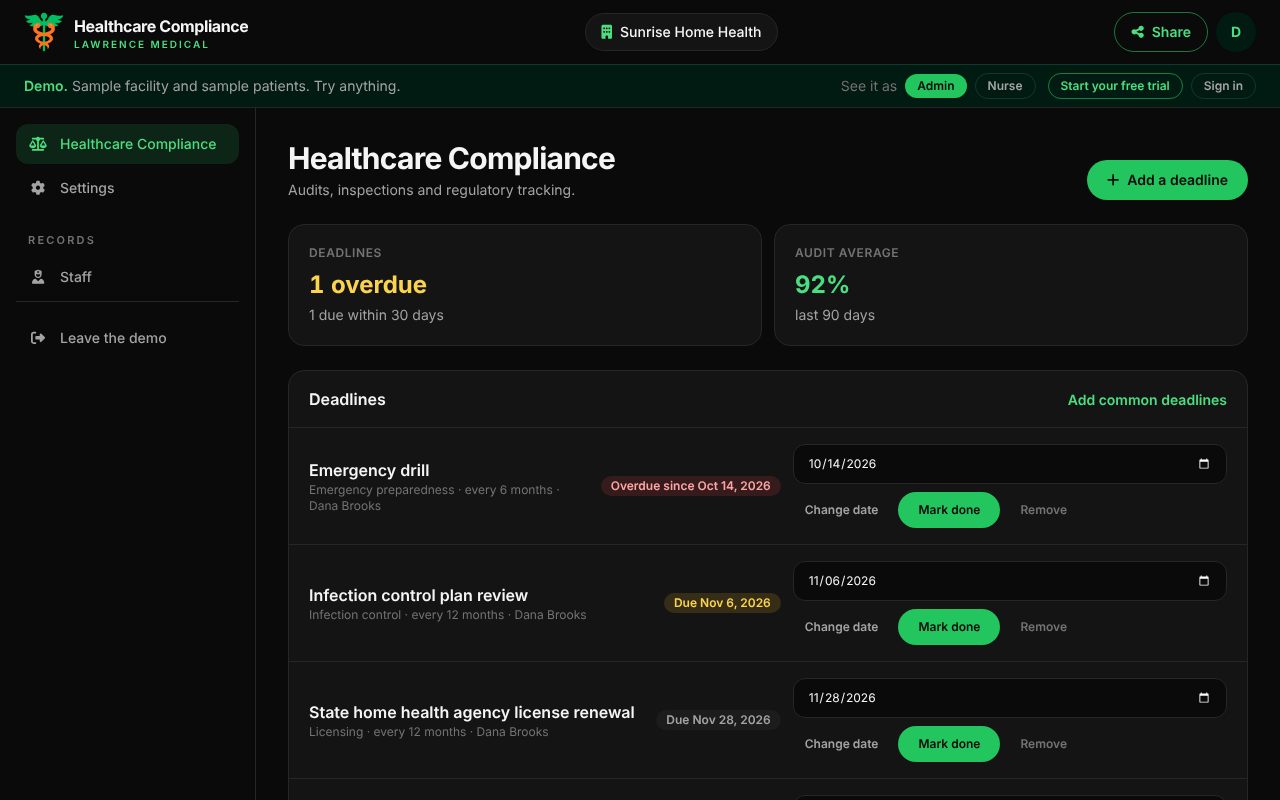Open Settings in the sidebar
This screenshot has width=1280, height=800.
(127, 188)
